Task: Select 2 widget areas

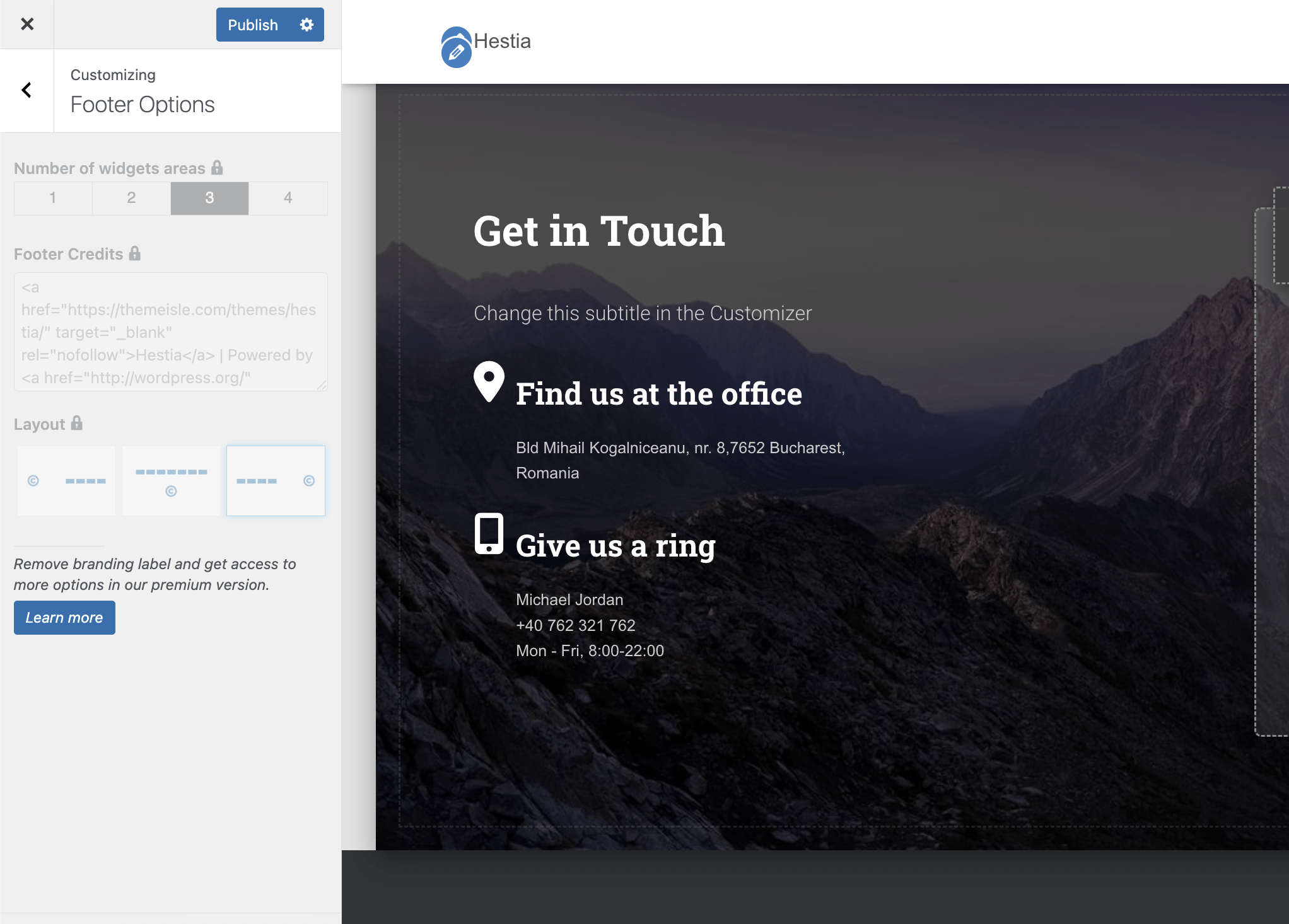Action: [x=131, y=198]
